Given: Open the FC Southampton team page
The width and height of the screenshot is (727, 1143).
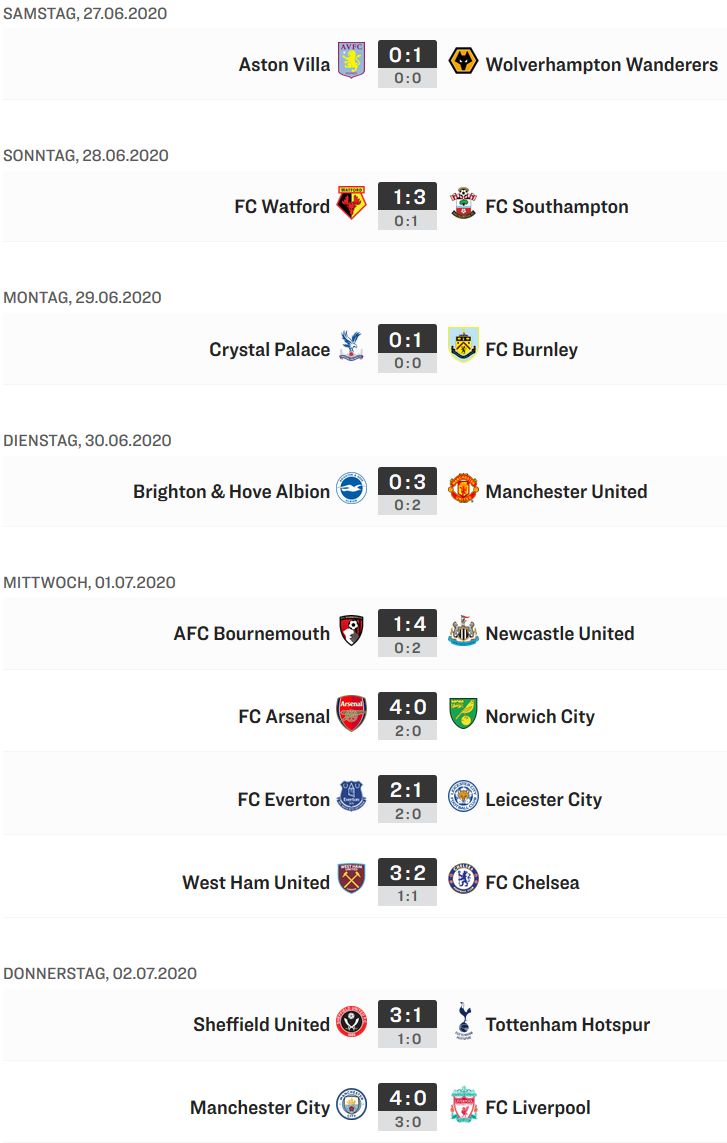Looking at the screenshot, I should click(x=557, y=206).
